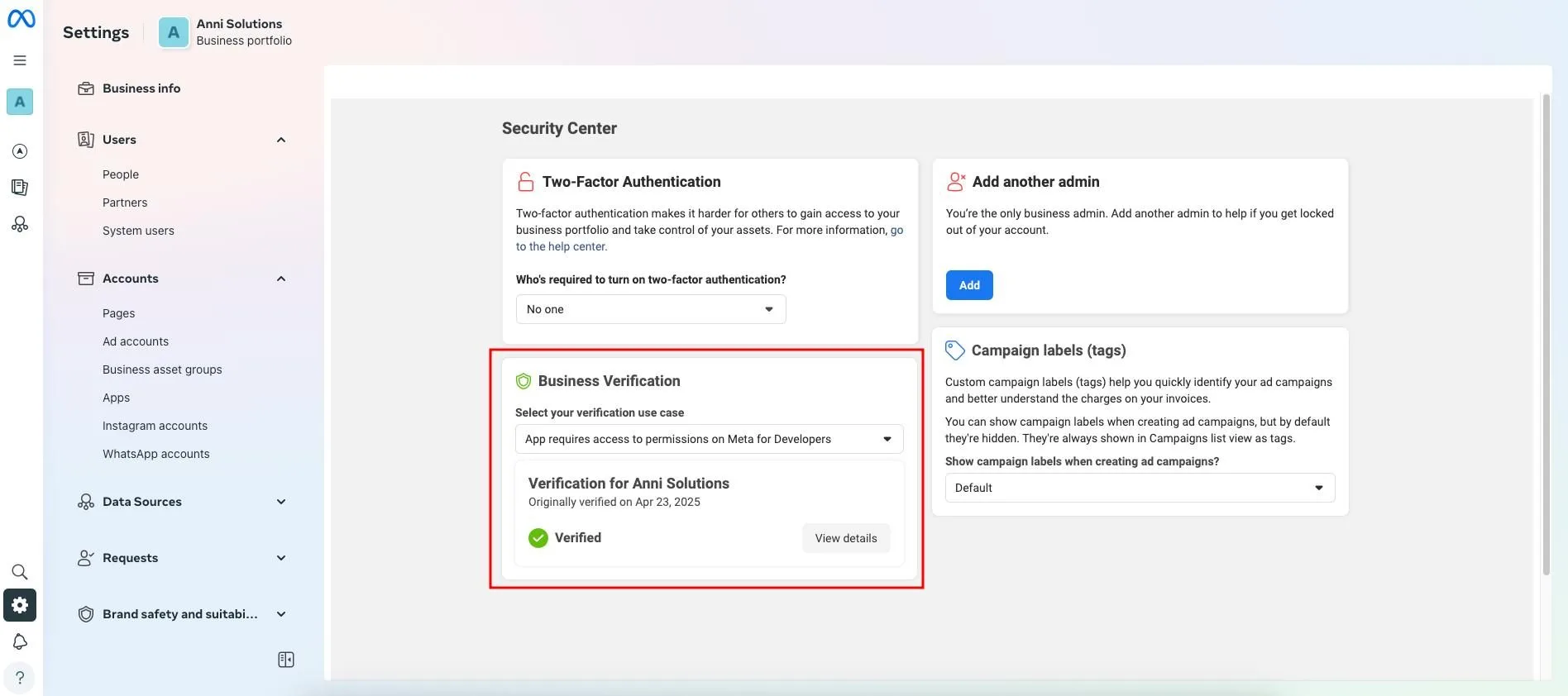
Task: Open Instagram accounts
Action: [x=155, y=426]
